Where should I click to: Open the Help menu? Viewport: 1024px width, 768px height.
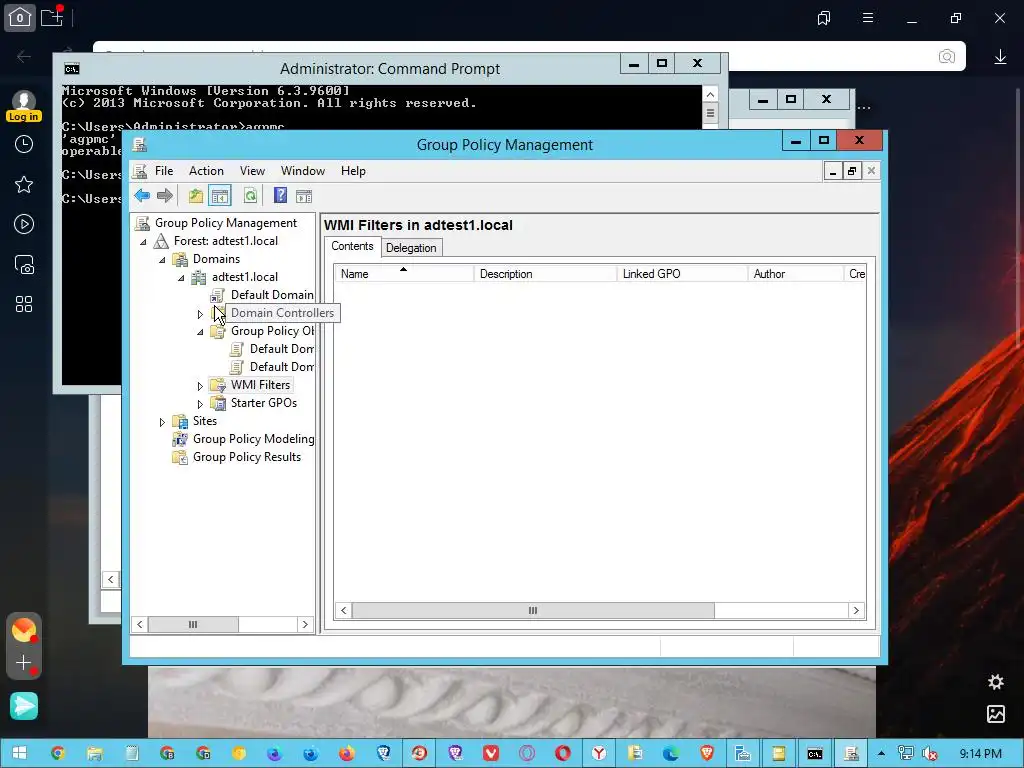pyautogui.click(x=353, y=171)
